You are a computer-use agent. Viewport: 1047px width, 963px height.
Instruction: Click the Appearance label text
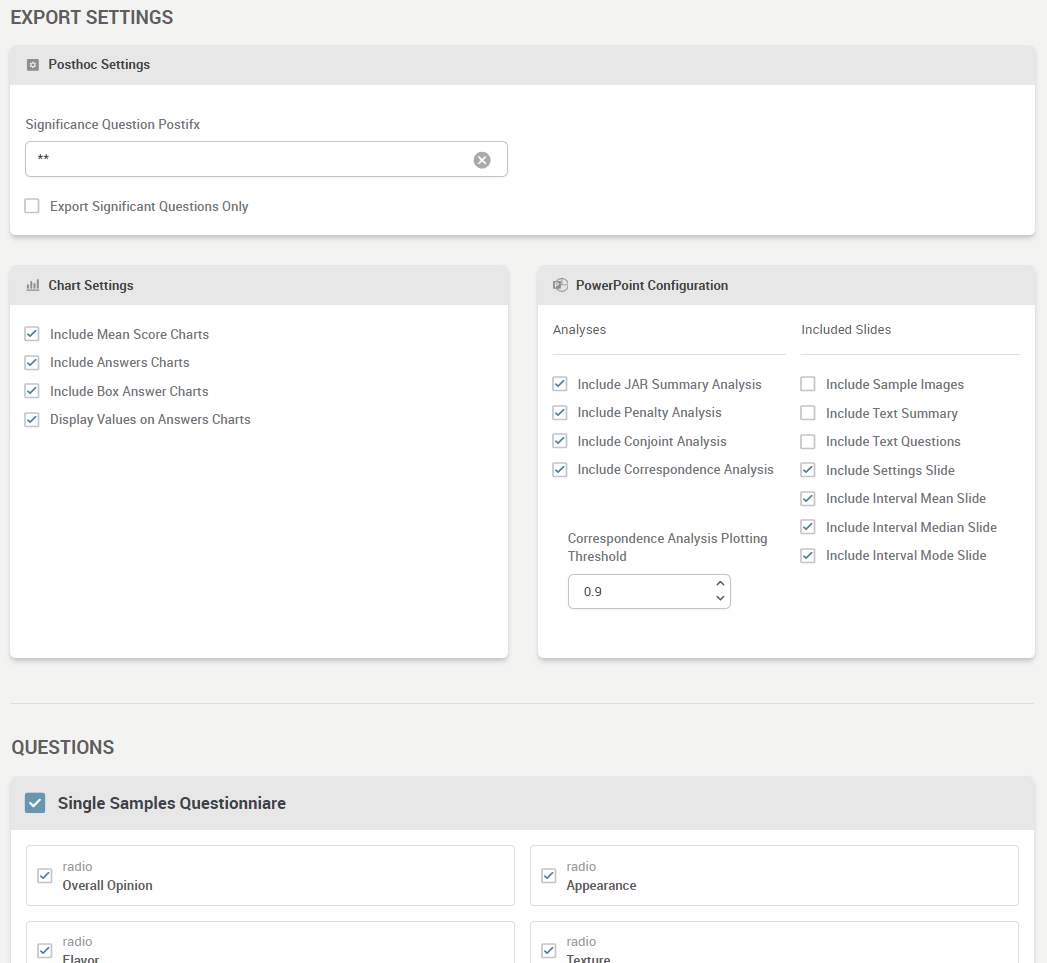tap(601, 886)
